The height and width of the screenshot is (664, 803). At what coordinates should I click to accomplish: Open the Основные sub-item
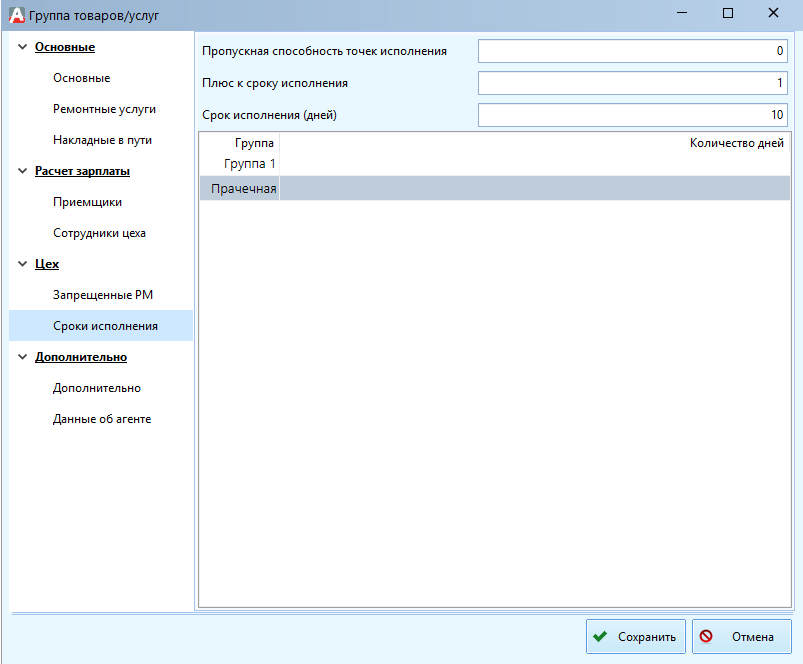pyautogui.click(x=81, y=78)
